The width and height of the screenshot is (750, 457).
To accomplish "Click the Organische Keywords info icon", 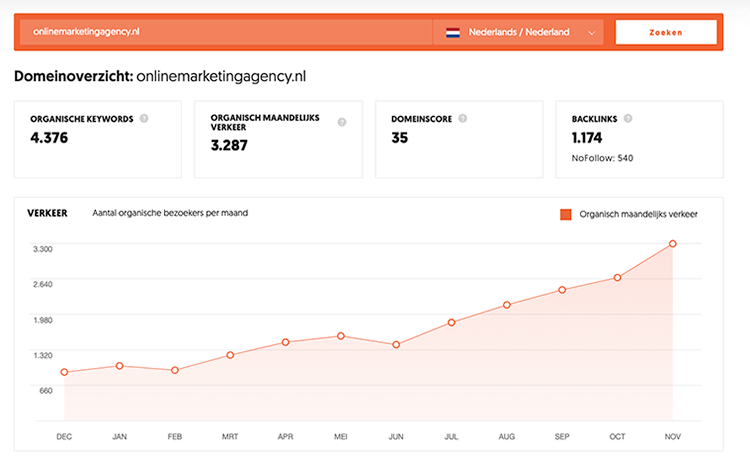I will click(144, 118).
